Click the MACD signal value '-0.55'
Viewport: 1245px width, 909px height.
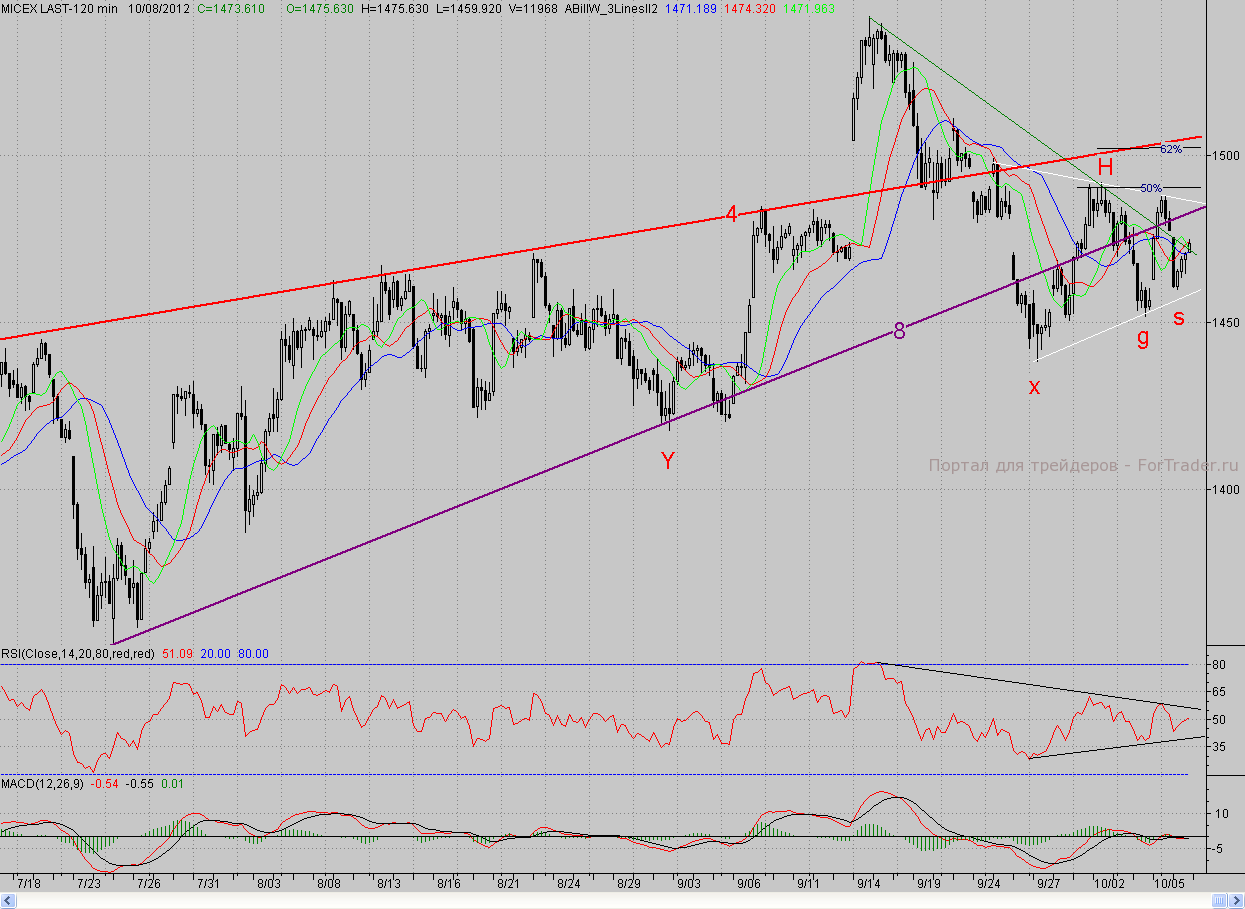coord(141,782)
